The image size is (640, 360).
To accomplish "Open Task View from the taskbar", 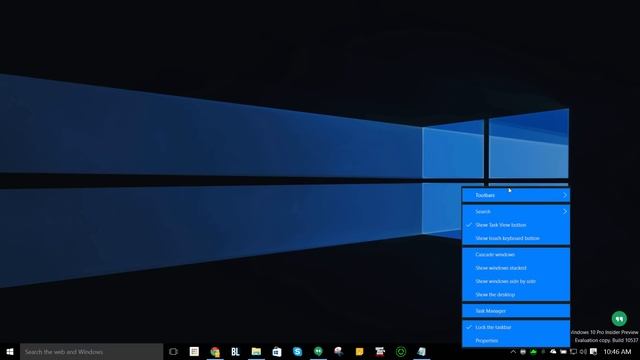I will click(x=173, y=351).
